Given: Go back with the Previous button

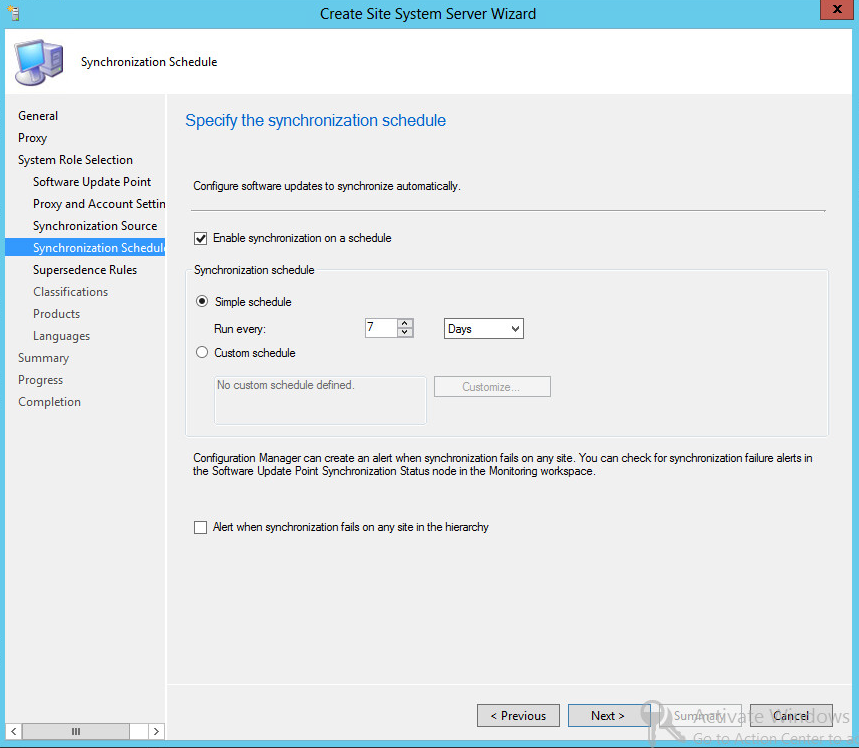Looking at the screenshot, I should [518, 715].
